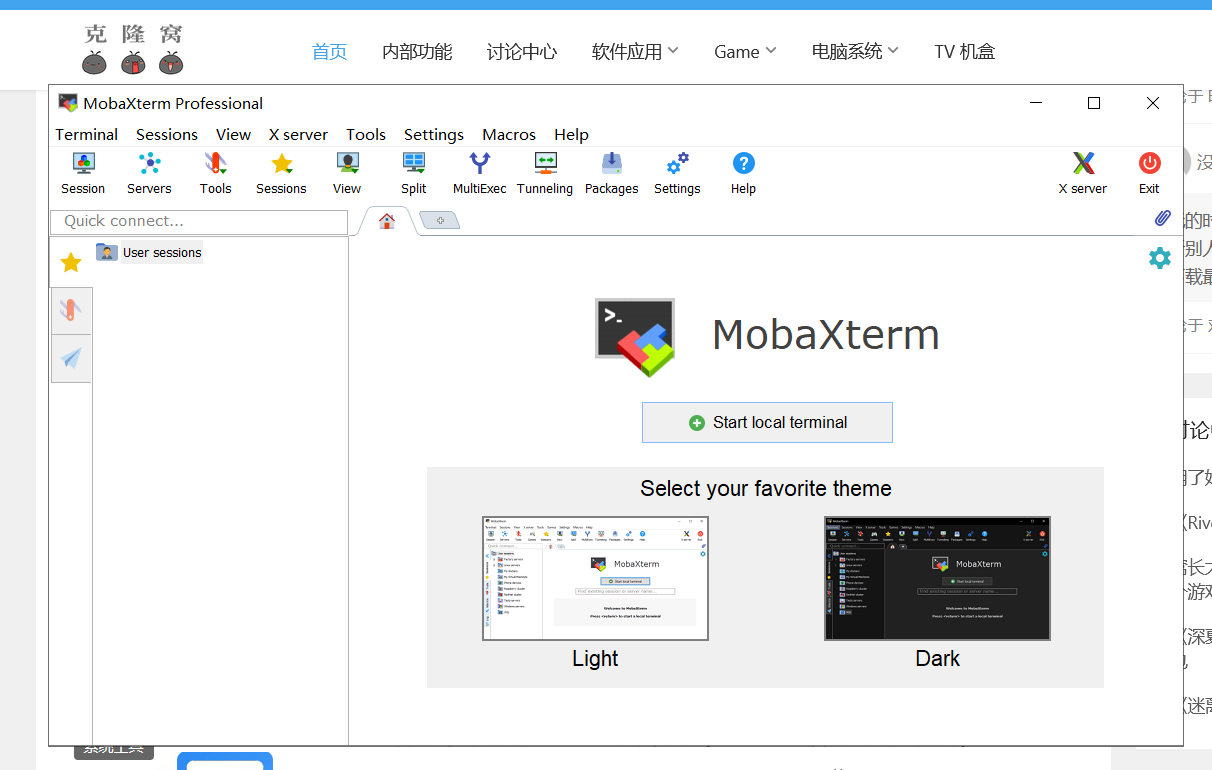Open TV 机盒 in website navigation

[965, 52]
